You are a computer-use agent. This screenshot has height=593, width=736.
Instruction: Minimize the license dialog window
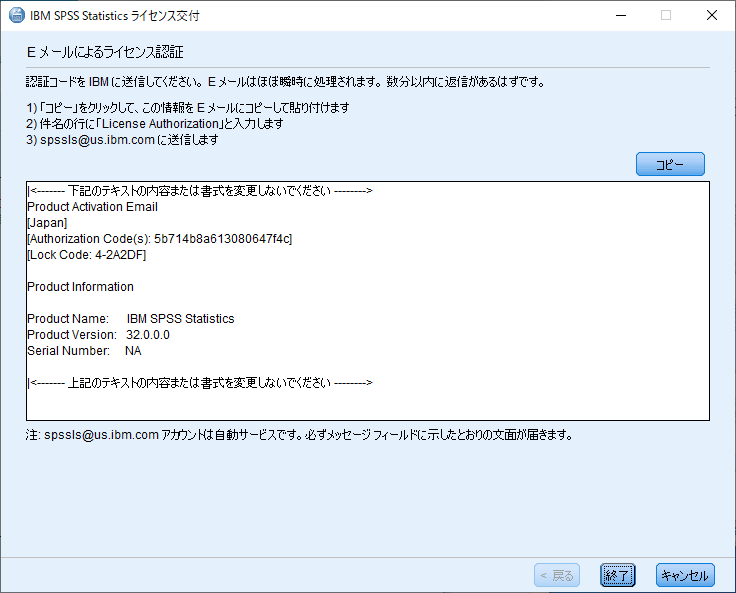click(621, 15)
